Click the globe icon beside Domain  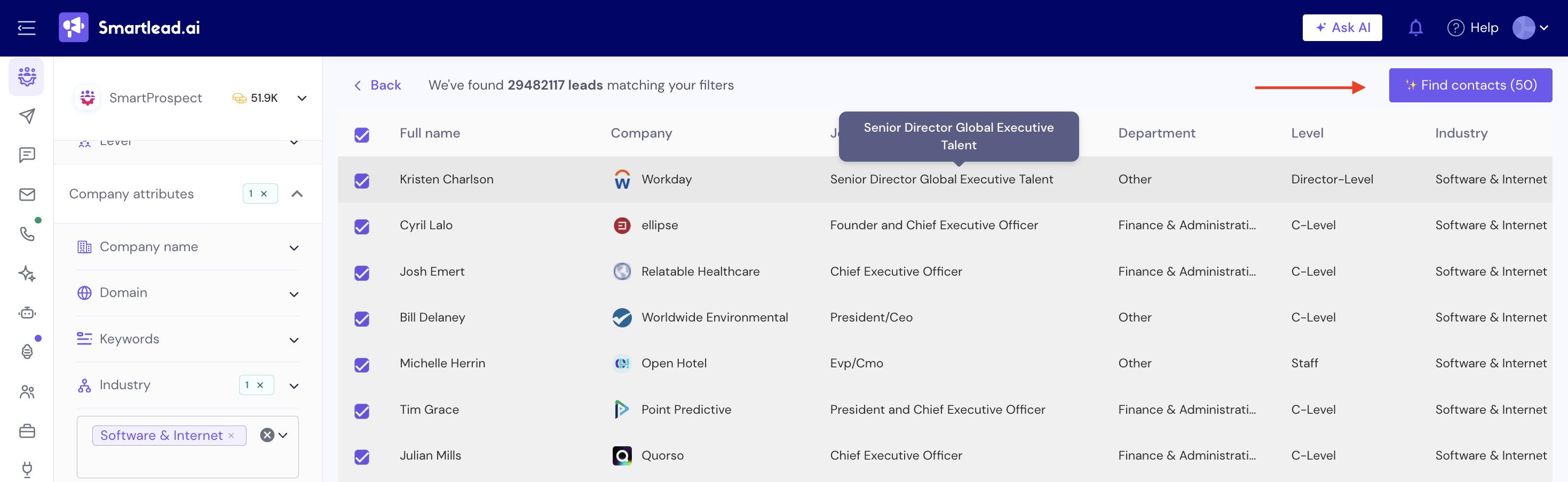(84, 293)
